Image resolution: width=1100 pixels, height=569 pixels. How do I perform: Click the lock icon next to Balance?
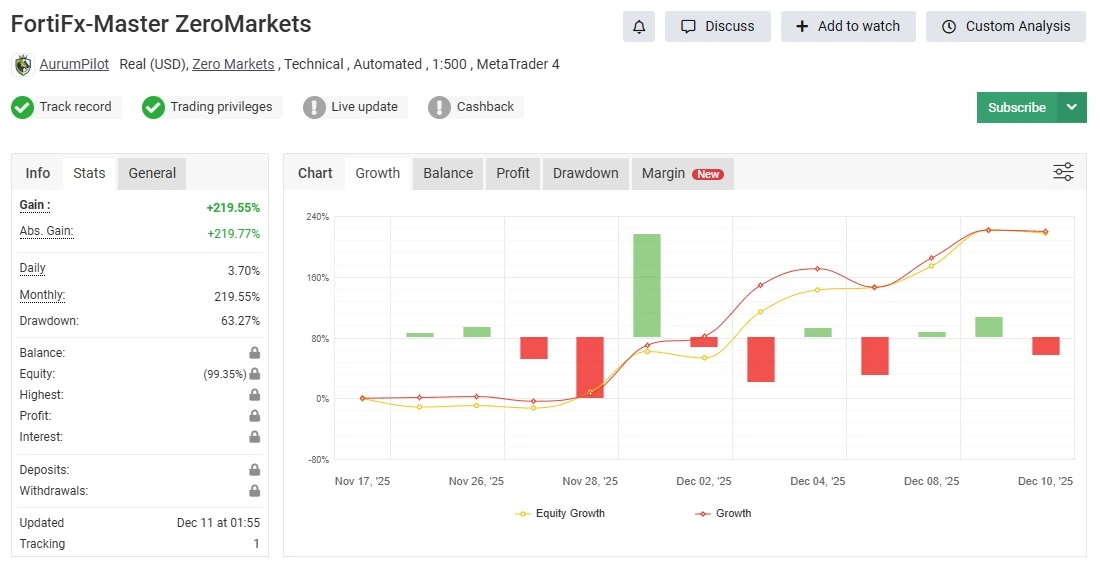click(x=255, y=353)
